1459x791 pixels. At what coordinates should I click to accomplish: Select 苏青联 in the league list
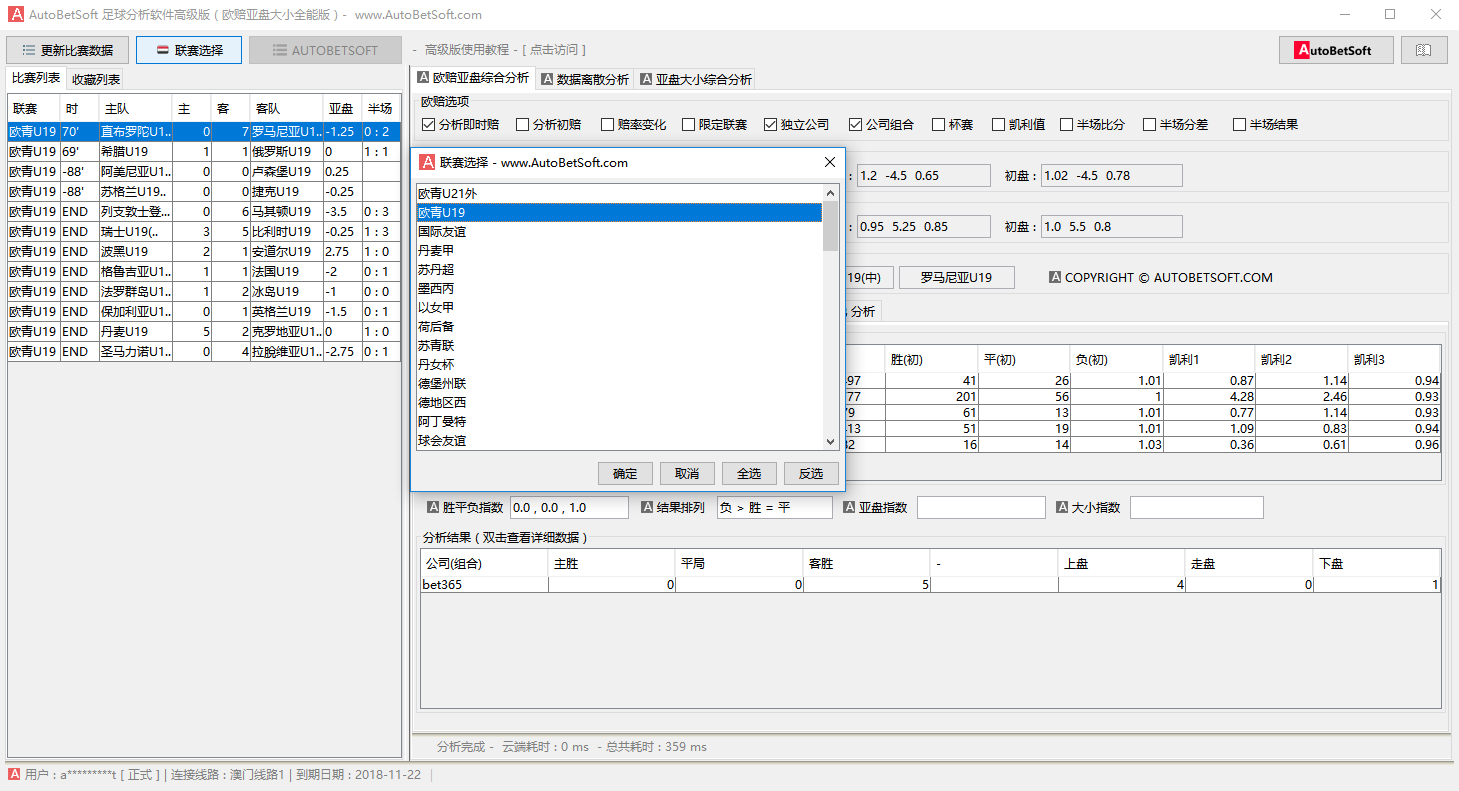(619, 345)
